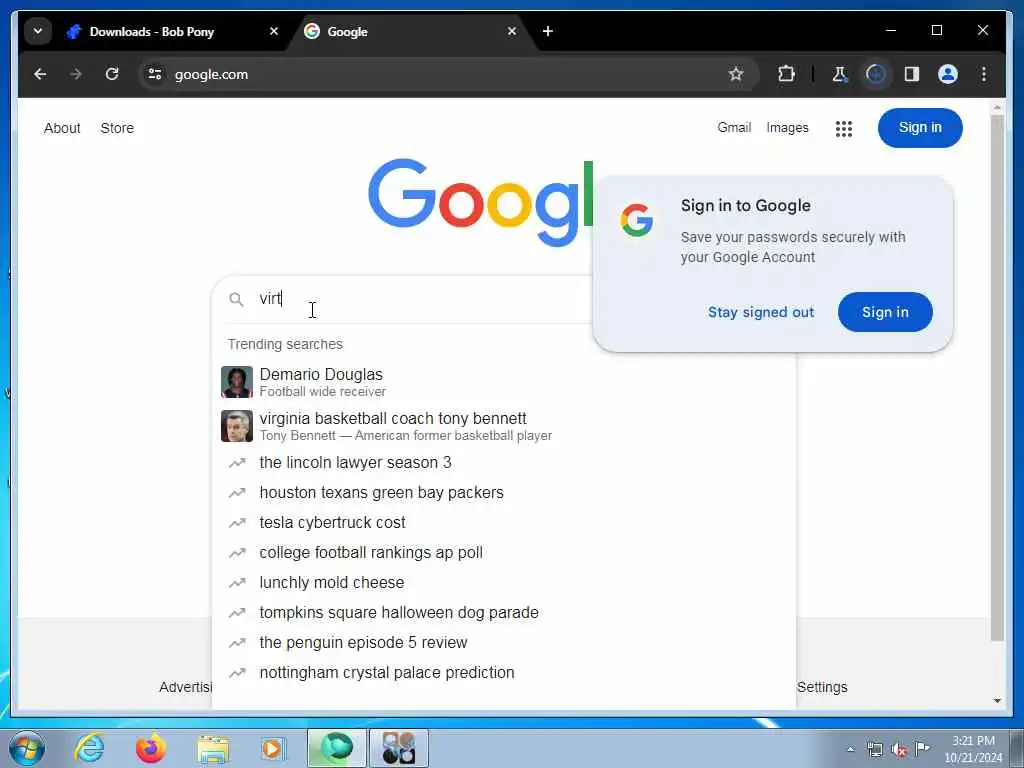
Task: Select the lincoln lawyer season 3
Action: pos(503,462)
